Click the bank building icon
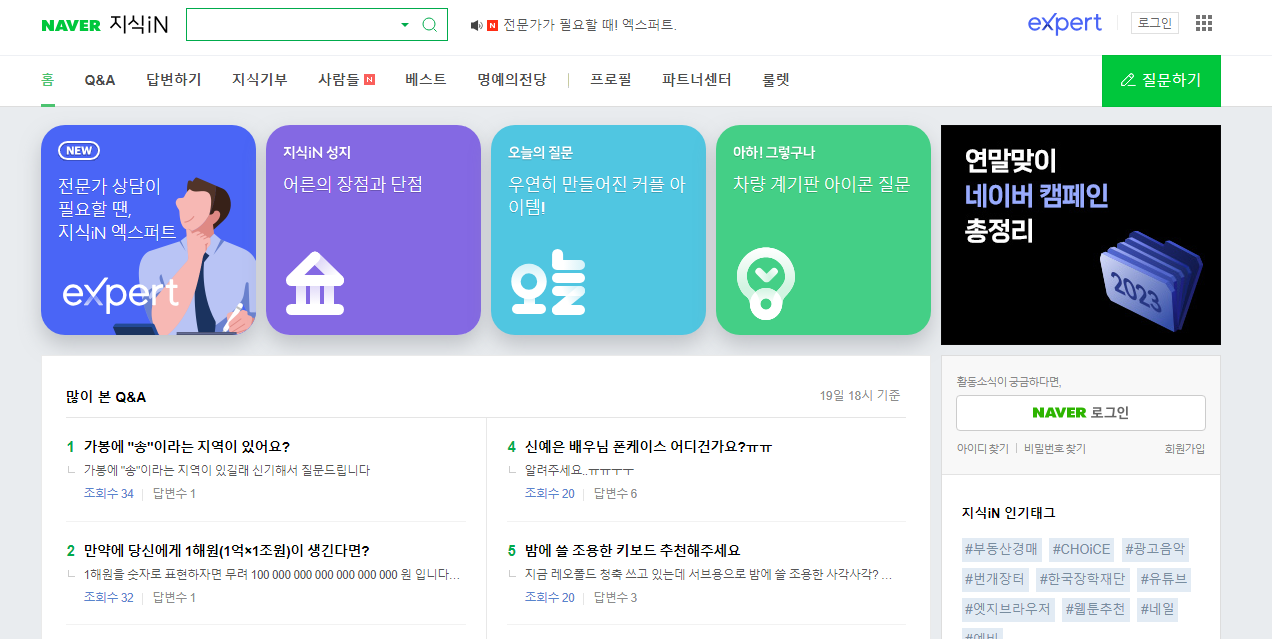The width and height of the screenshot is (1272, 639). [x=315, y=283]
